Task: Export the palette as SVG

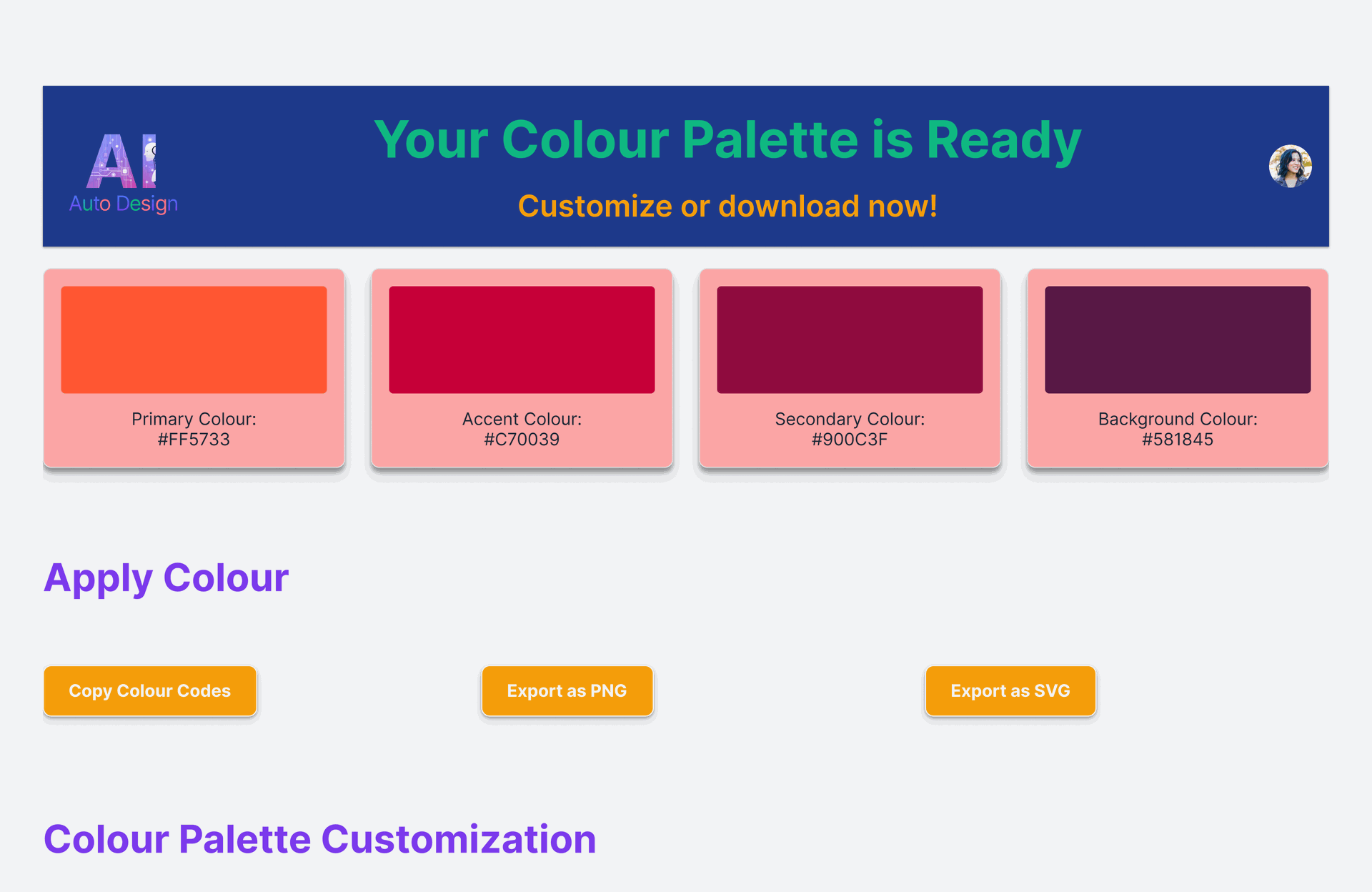Action: pos(1010,690)
